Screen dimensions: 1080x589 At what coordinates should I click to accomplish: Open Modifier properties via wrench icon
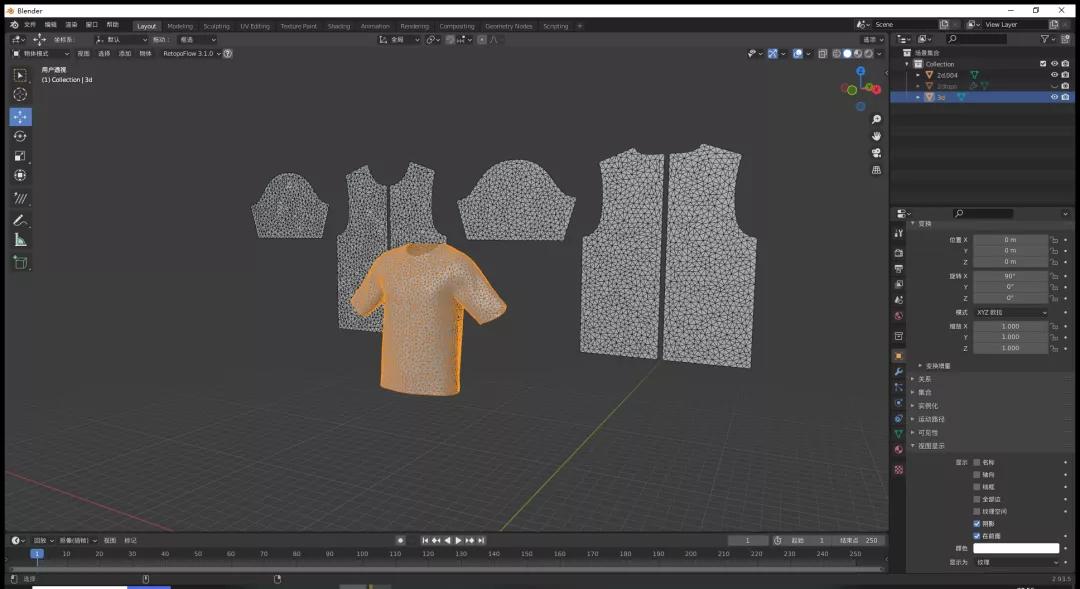coord(898,370)
